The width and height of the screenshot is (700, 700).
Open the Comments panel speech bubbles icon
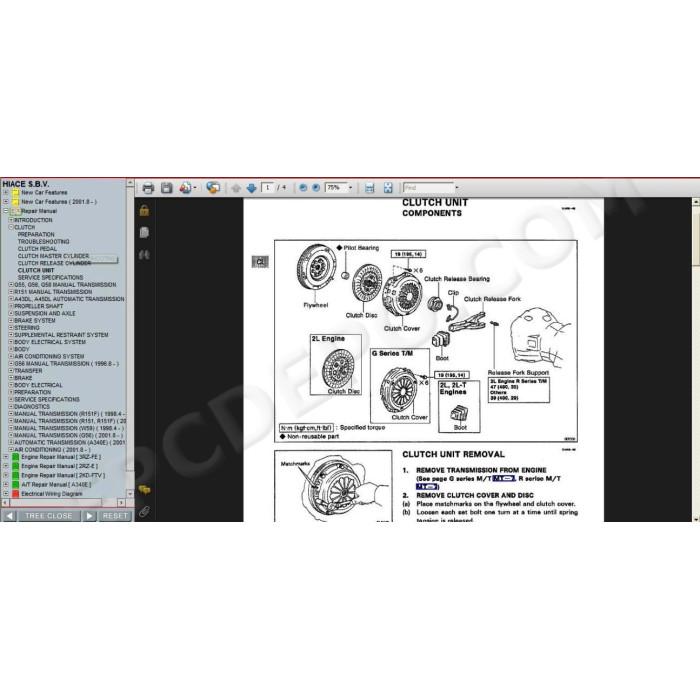click(x=144, y=490)
